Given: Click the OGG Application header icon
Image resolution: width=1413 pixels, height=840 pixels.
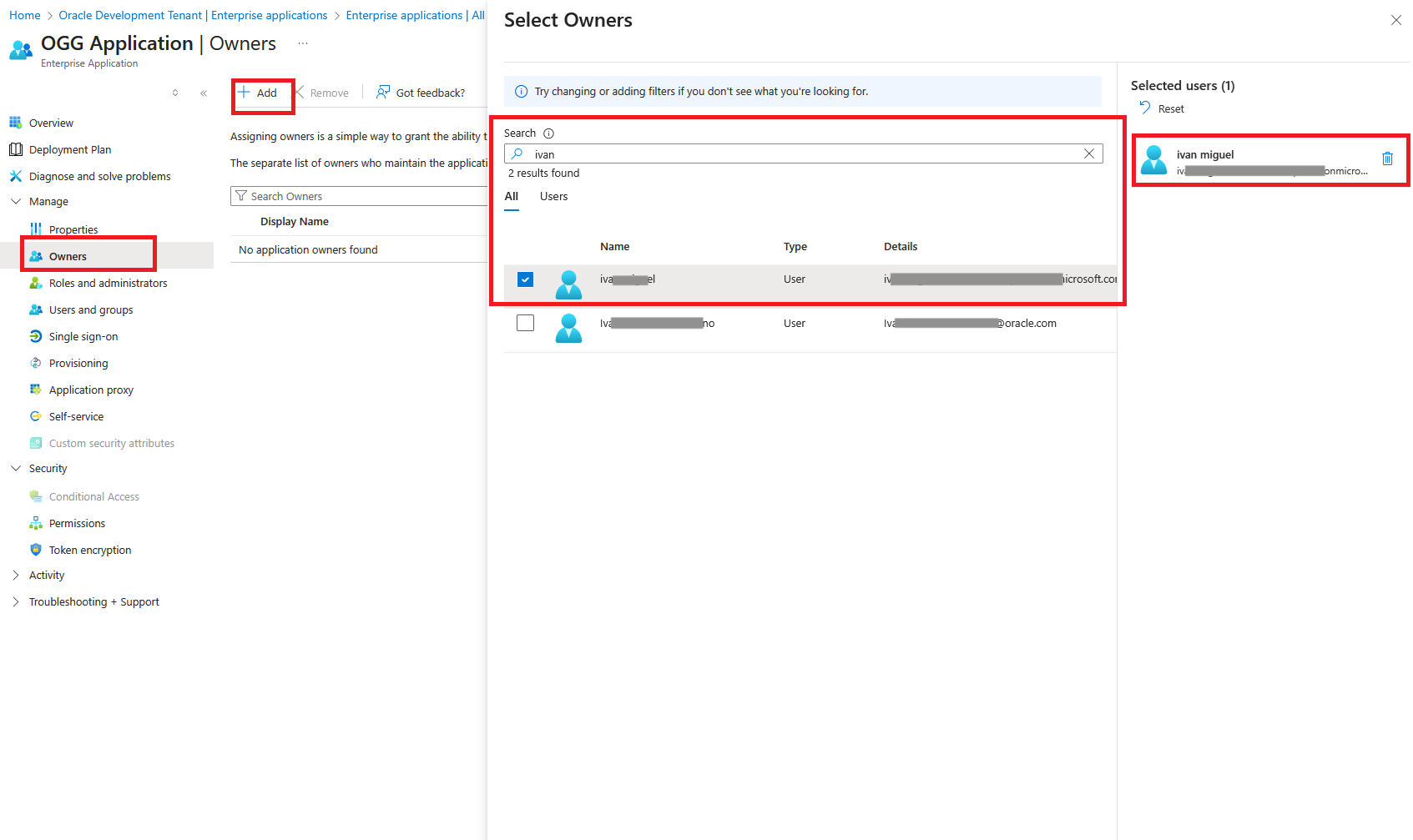Looking at the screenshot, I should pos(21,50).
